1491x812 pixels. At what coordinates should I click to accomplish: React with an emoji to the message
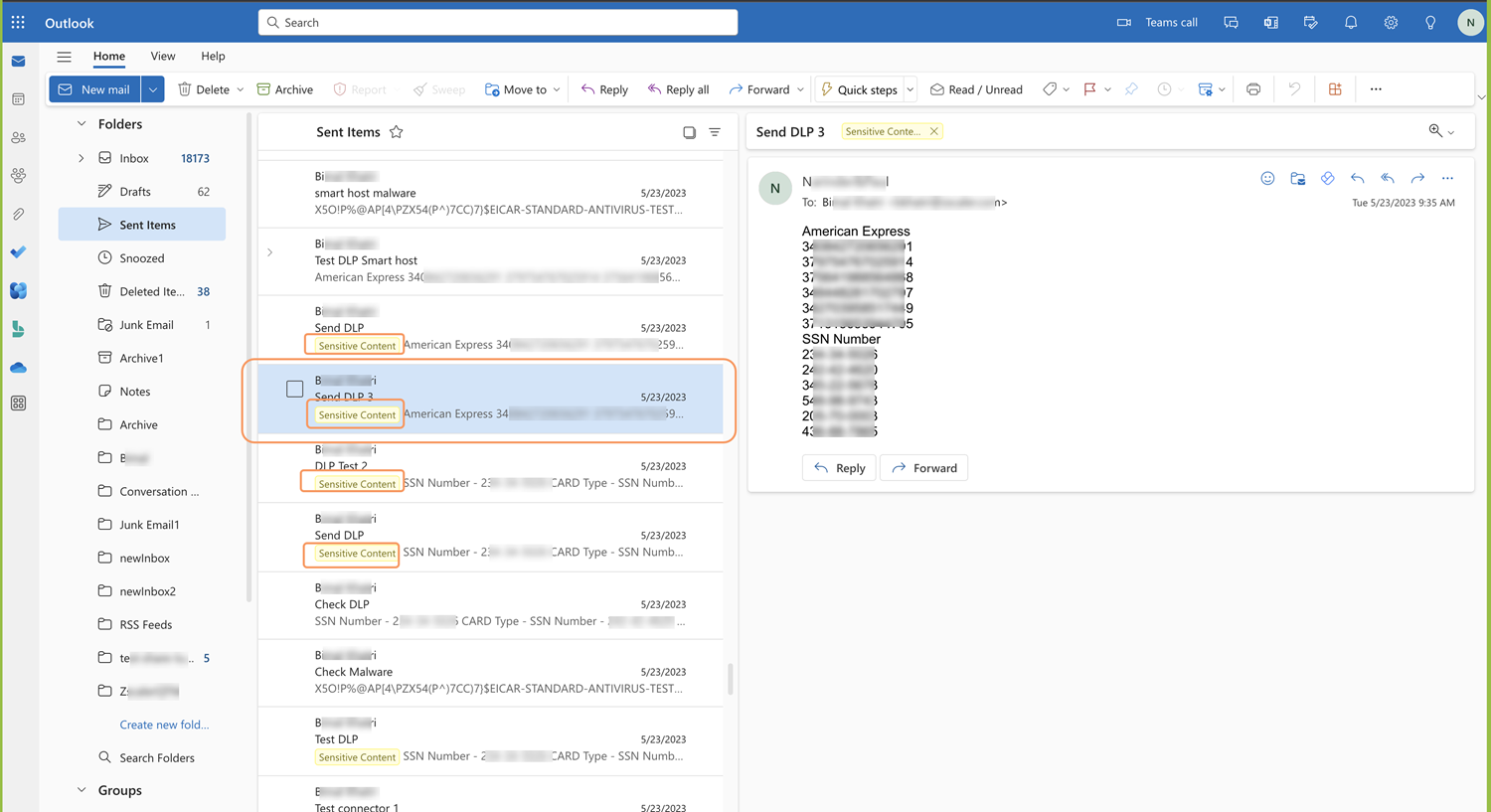tap(1267, 178)
